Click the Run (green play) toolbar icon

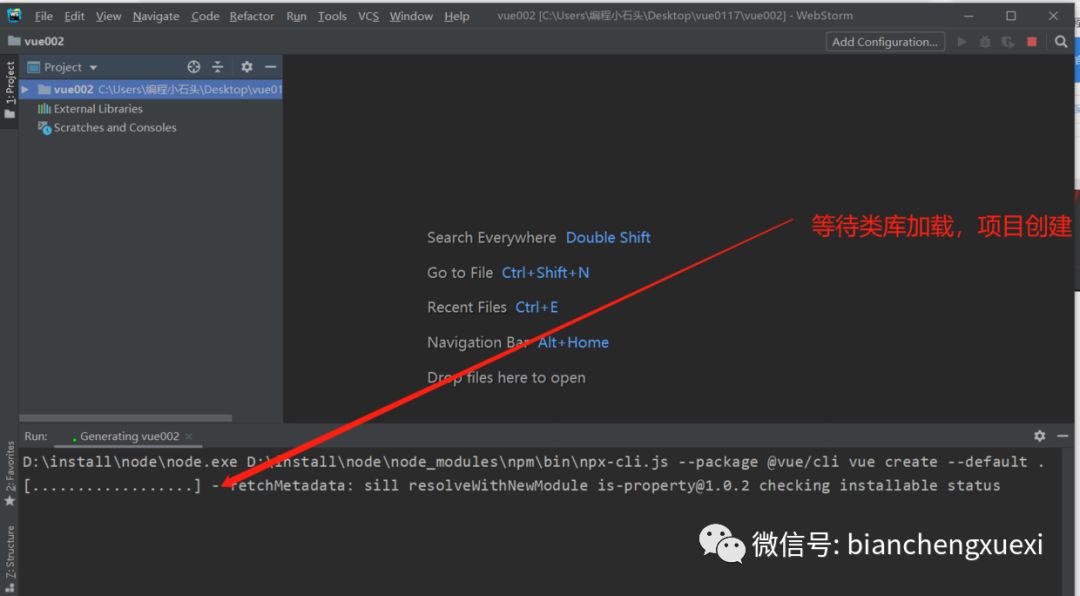tap(962, 42)
